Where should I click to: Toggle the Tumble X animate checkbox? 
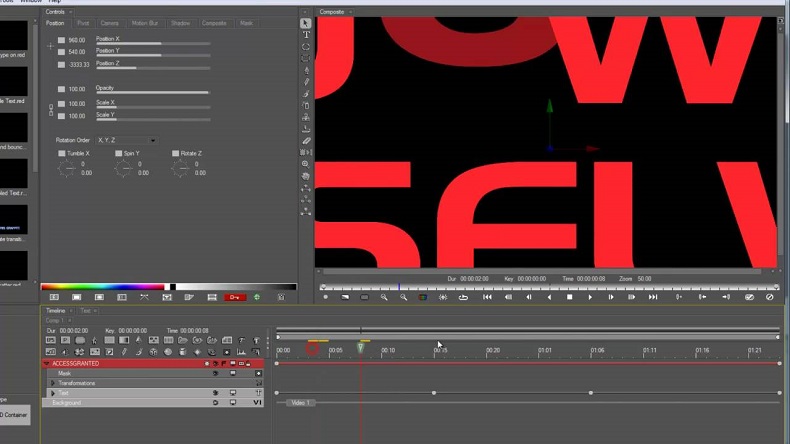(61, 153)
